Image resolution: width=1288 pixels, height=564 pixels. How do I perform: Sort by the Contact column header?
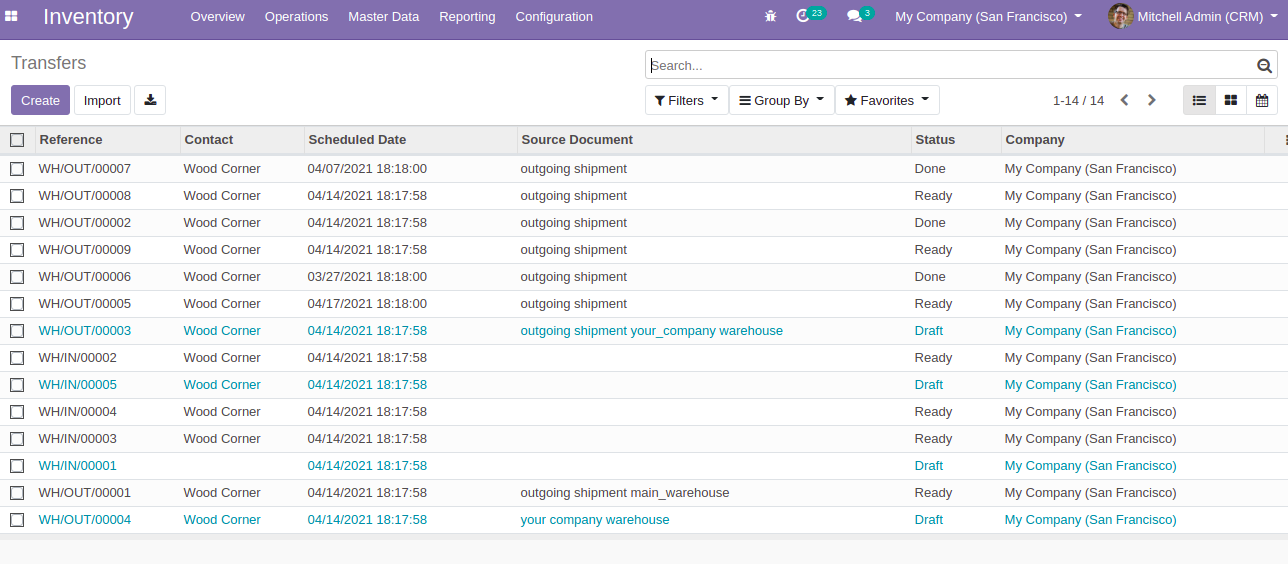click(242, 140)
